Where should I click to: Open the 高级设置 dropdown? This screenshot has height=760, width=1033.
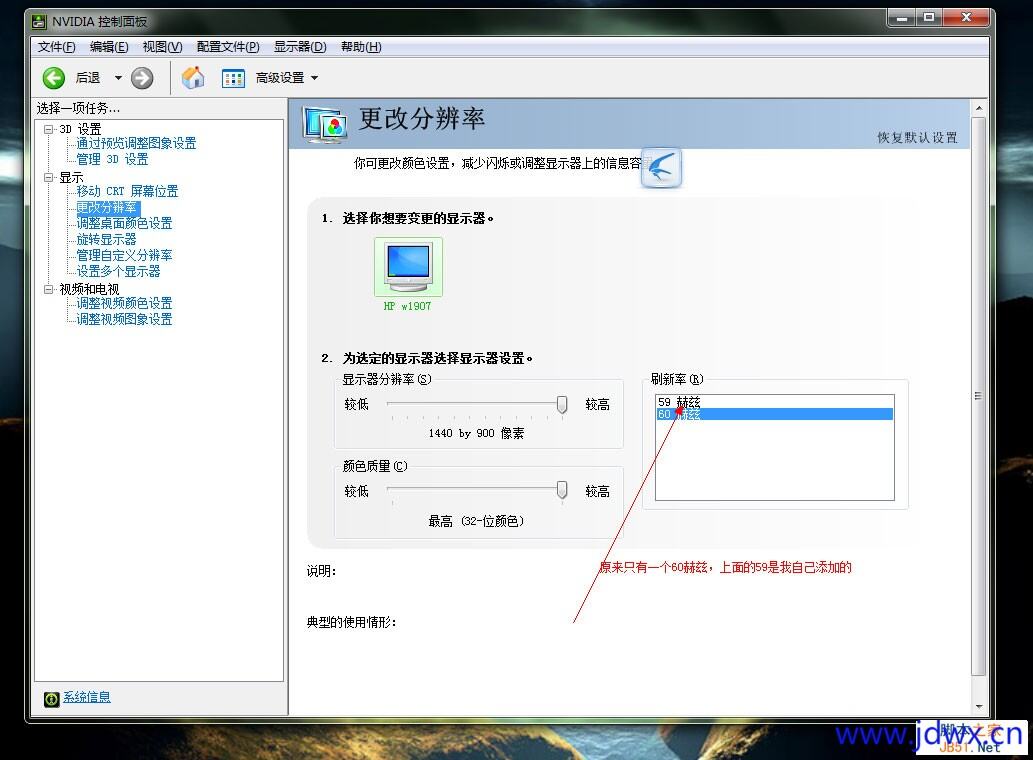[x=287, y=78]
